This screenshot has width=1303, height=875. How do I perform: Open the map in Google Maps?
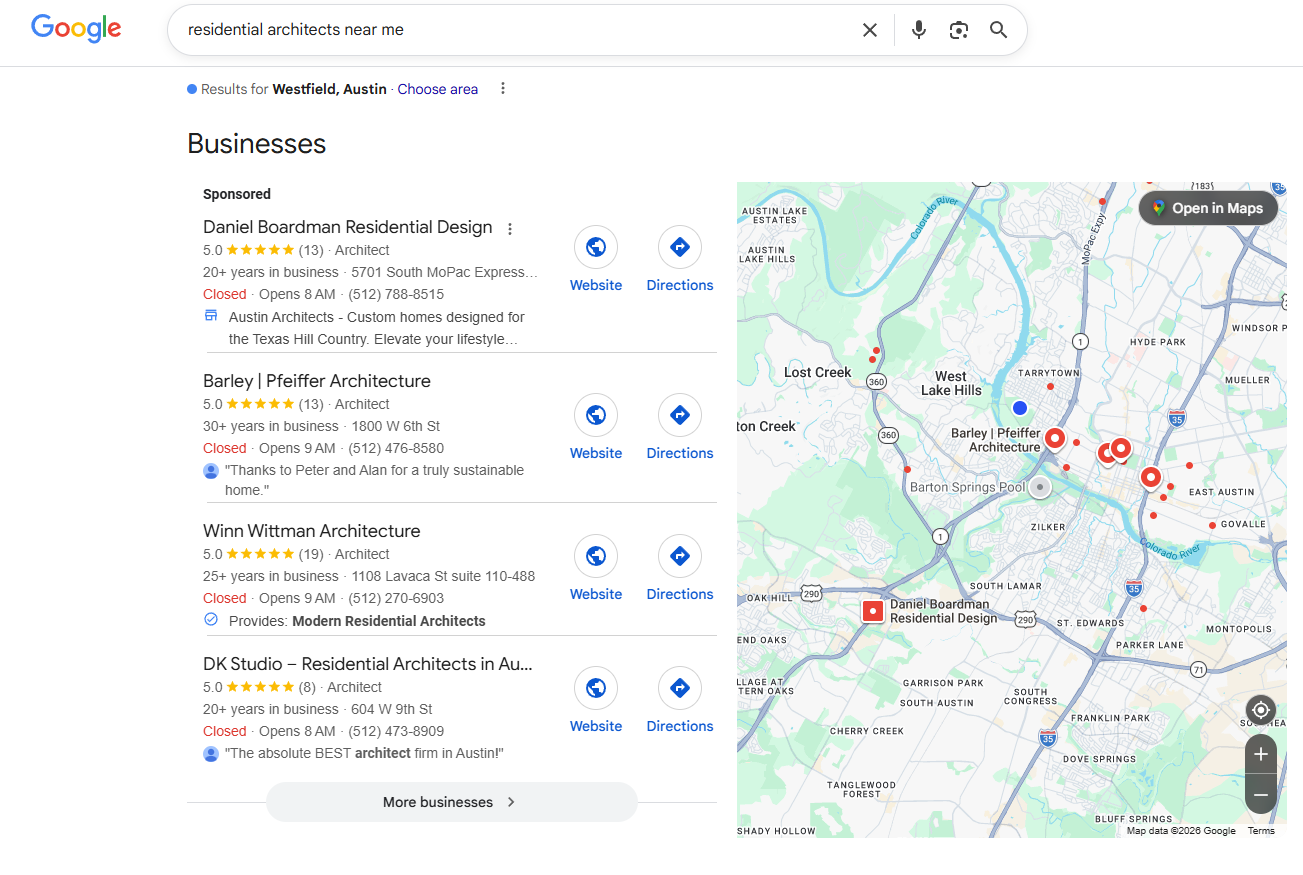click(x=1208, y=208)
